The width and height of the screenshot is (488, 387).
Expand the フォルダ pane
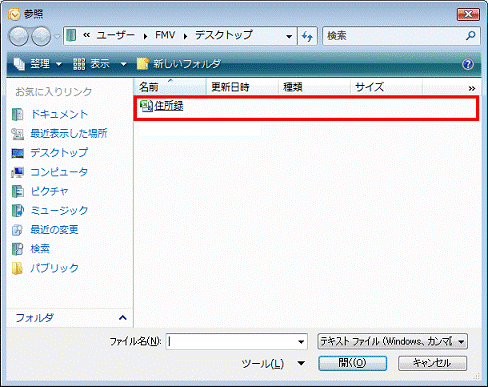click(122, 318)
